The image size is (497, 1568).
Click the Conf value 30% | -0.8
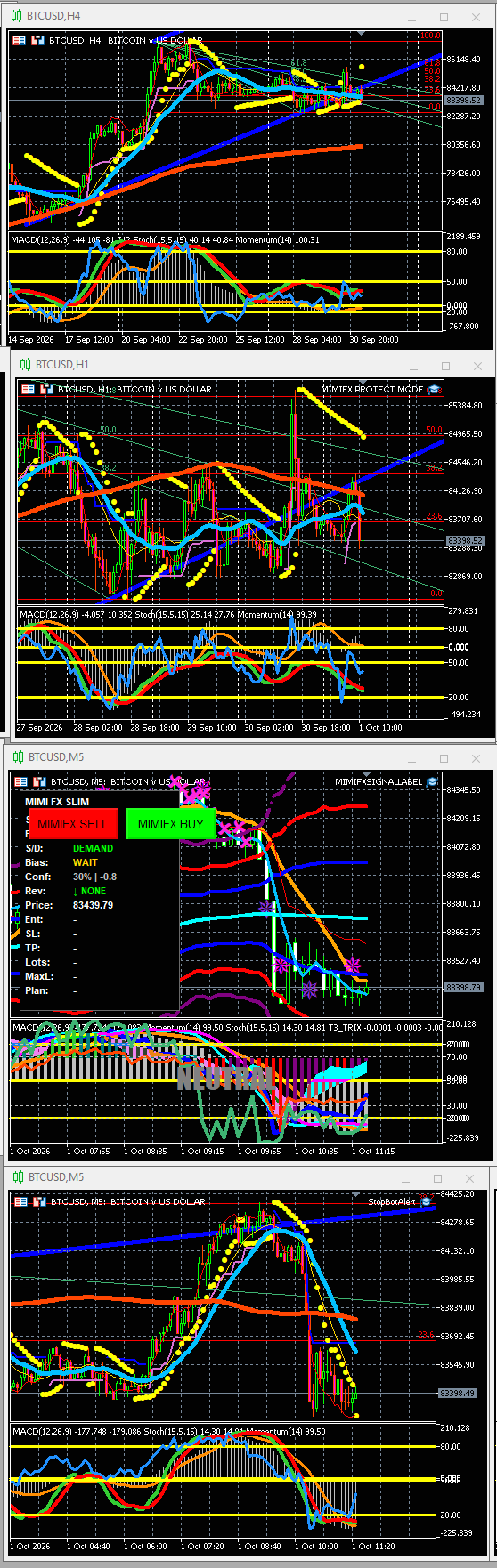pyautogui.click(x=94, y=877)
